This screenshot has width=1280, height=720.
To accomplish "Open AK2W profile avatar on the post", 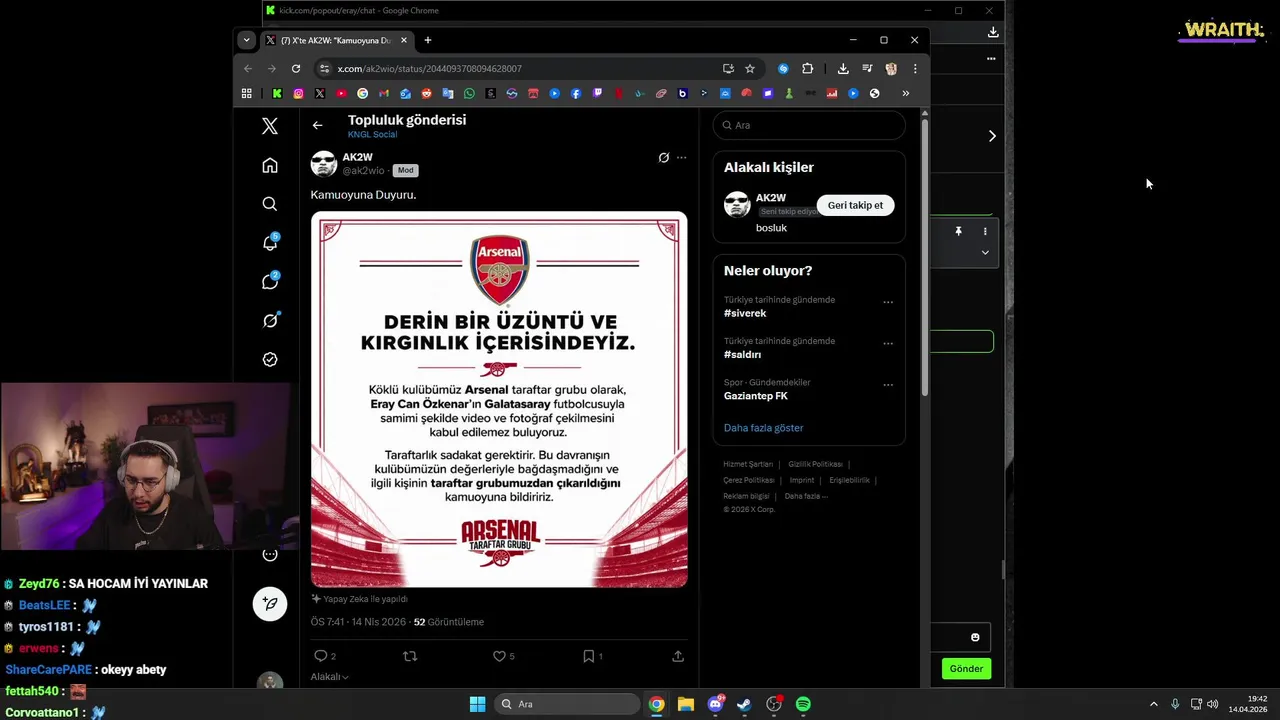I will coord(324,164).
